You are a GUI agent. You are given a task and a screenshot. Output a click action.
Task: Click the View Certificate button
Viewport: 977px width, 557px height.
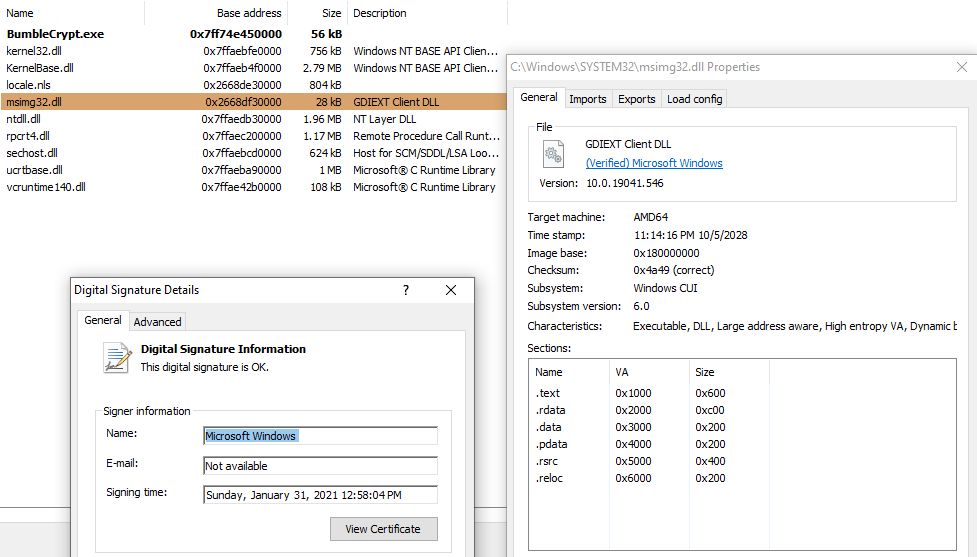pos(383,529)
